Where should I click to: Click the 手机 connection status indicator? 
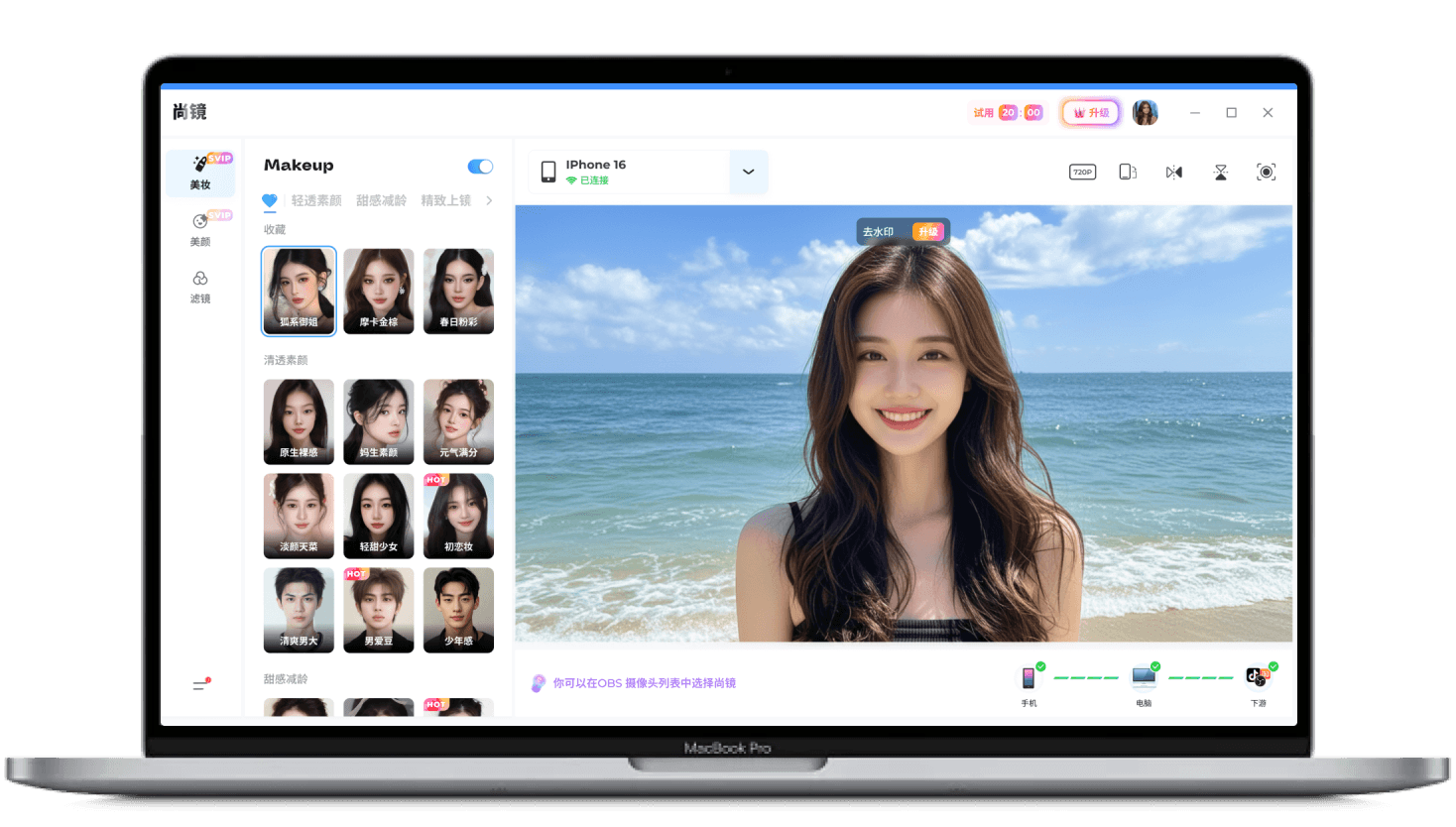point(1028,676)
